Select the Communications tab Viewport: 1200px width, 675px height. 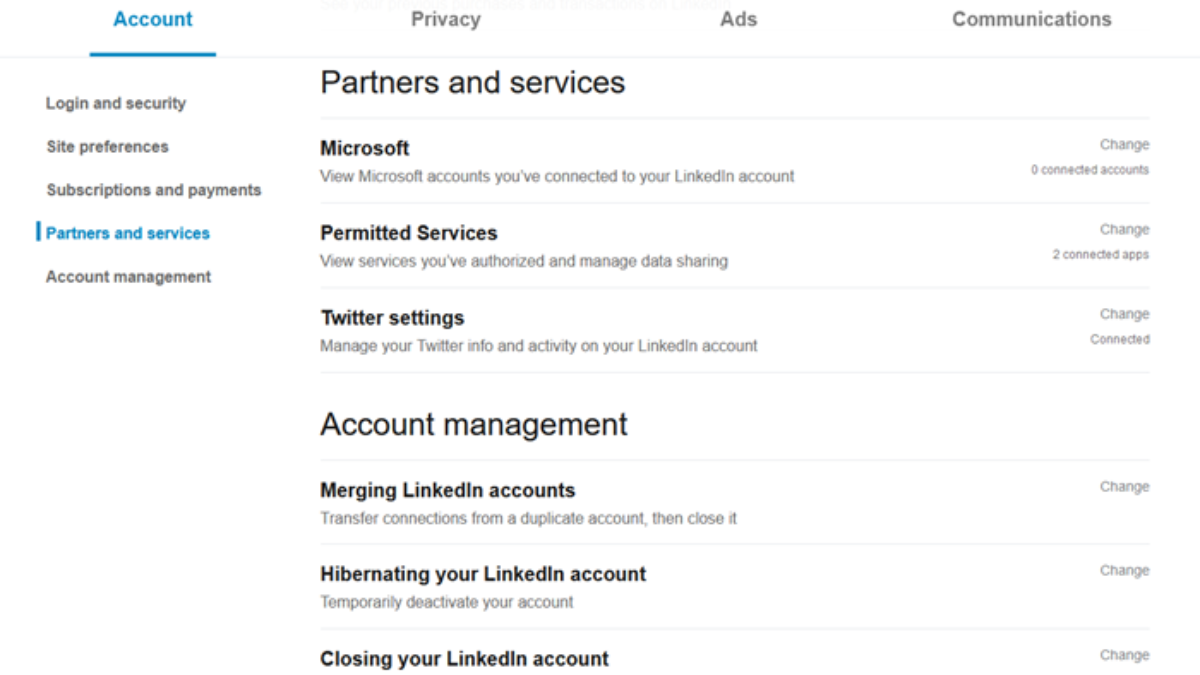click(x=1031, y=19)
